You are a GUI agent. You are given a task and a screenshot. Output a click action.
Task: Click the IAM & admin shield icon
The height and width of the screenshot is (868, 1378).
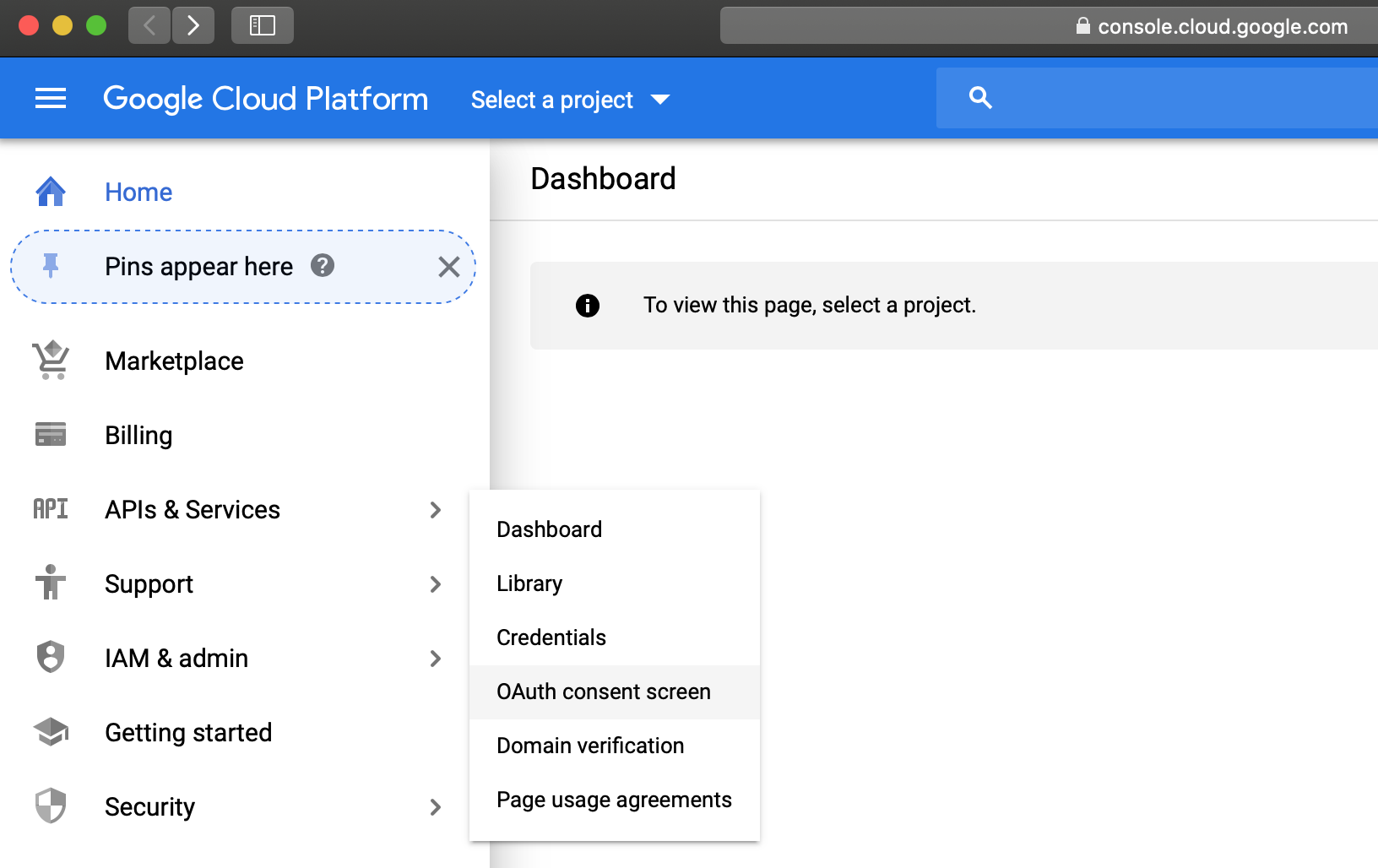point(51,657)
